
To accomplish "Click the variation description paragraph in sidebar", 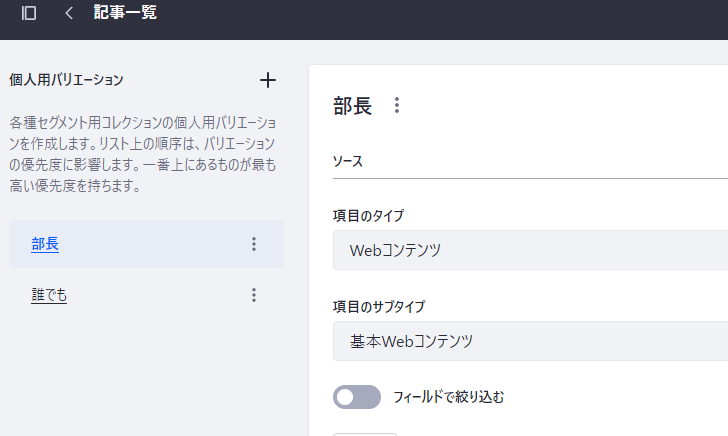I will point(143,154).
